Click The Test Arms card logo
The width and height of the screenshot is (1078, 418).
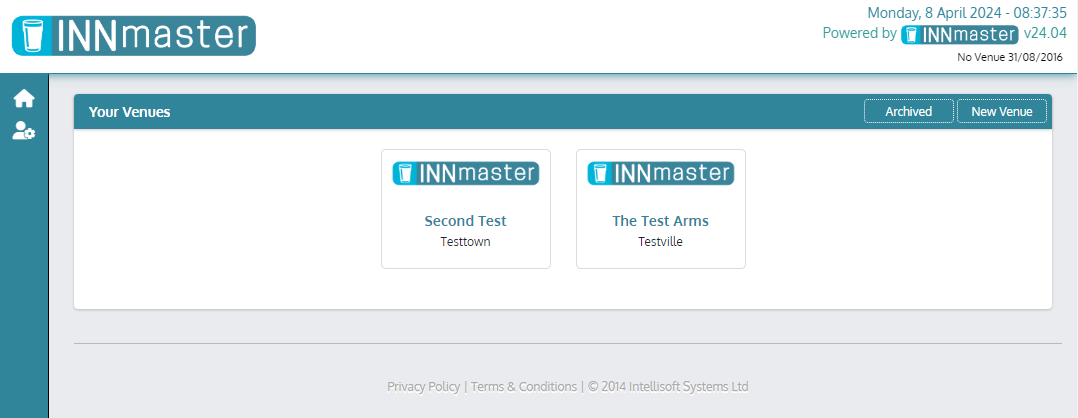(661, 173)
